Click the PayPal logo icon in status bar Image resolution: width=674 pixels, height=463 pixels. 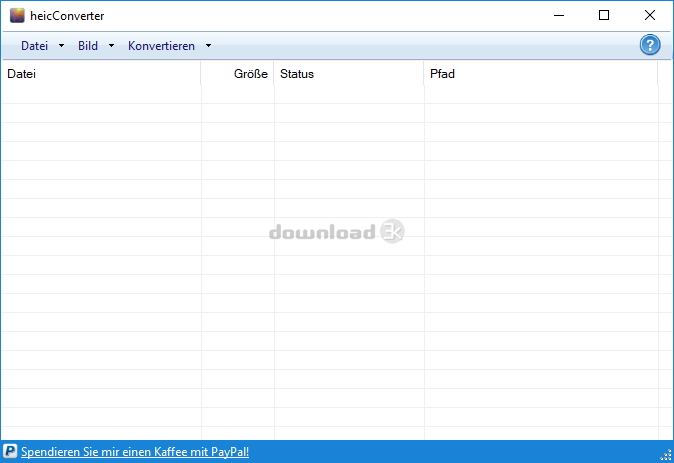[x=10, y=452]
